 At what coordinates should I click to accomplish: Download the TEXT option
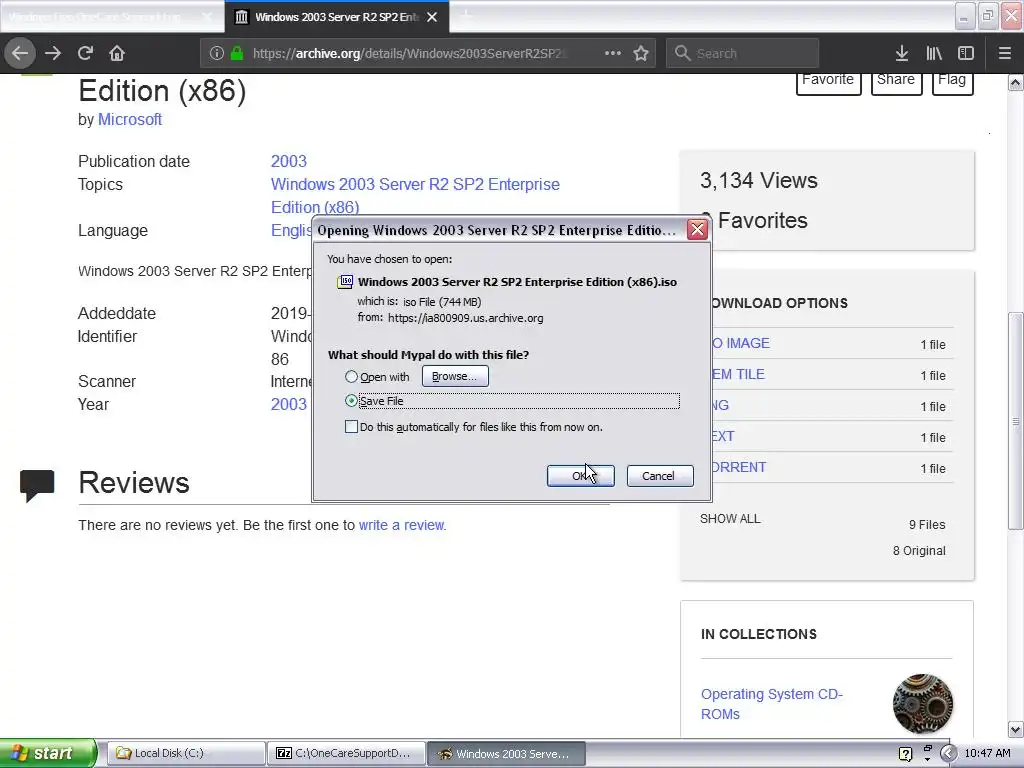pos(722,436)
